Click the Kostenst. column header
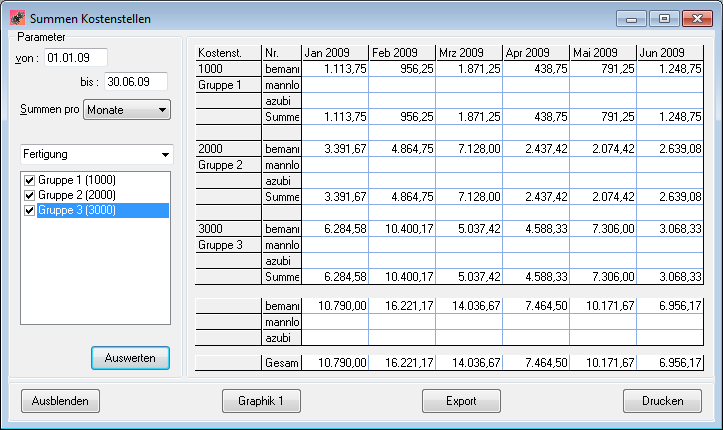This screenshot has height=430, width=723. pos(228,52)
